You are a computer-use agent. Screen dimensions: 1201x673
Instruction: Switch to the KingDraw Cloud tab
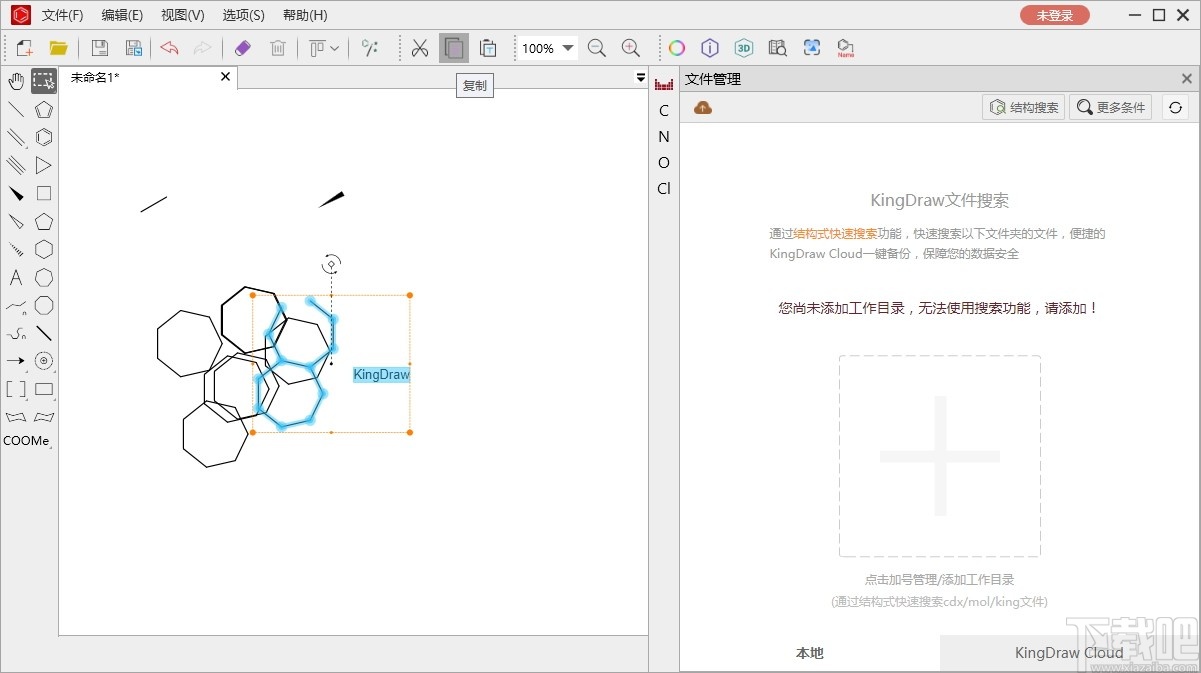coord(1069,652)
